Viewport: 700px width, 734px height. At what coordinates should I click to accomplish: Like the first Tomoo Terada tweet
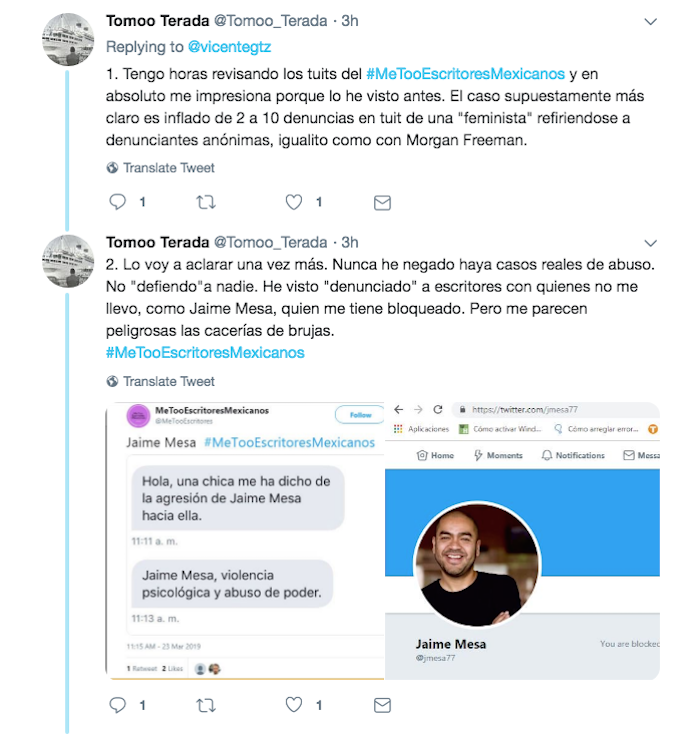coord(294,202)
